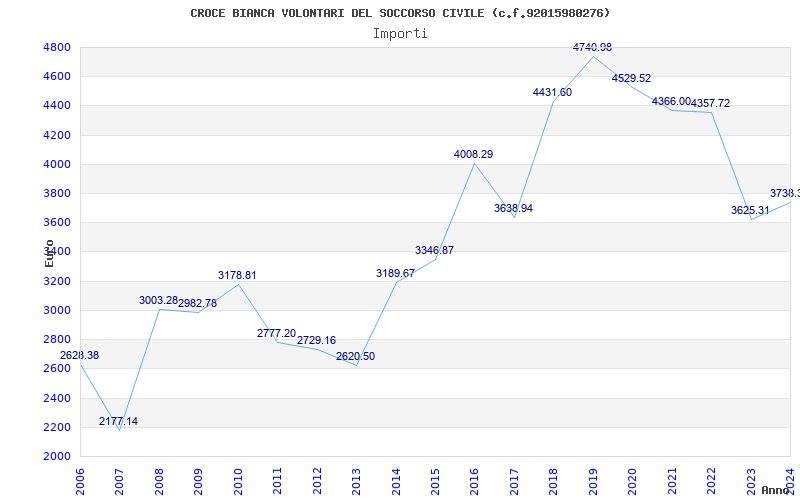
Task: Click the 3346.87 data label
Action: click(x=434, y=251)
